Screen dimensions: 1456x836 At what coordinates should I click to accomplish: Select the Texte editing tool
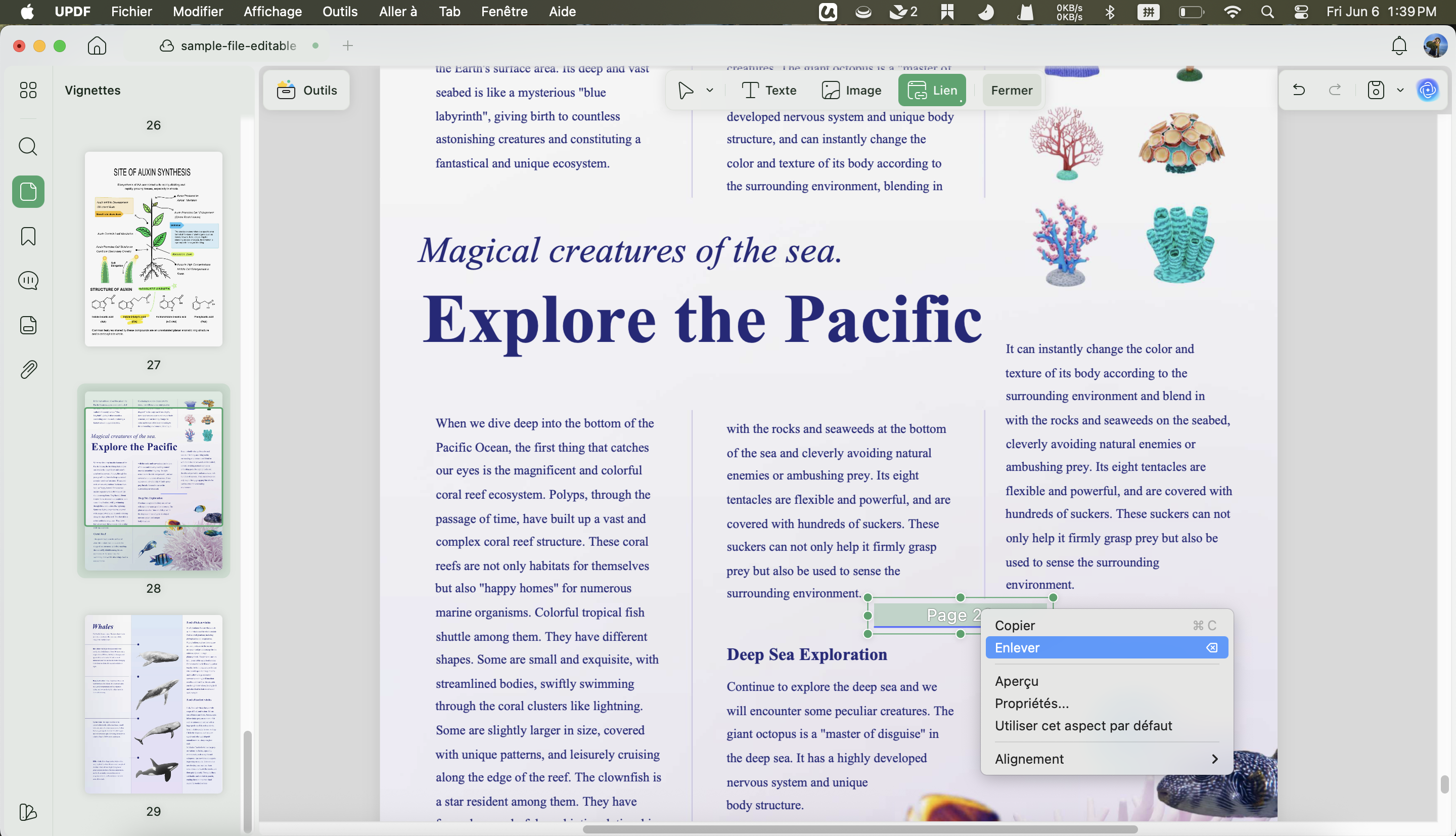tap(769, 90)
